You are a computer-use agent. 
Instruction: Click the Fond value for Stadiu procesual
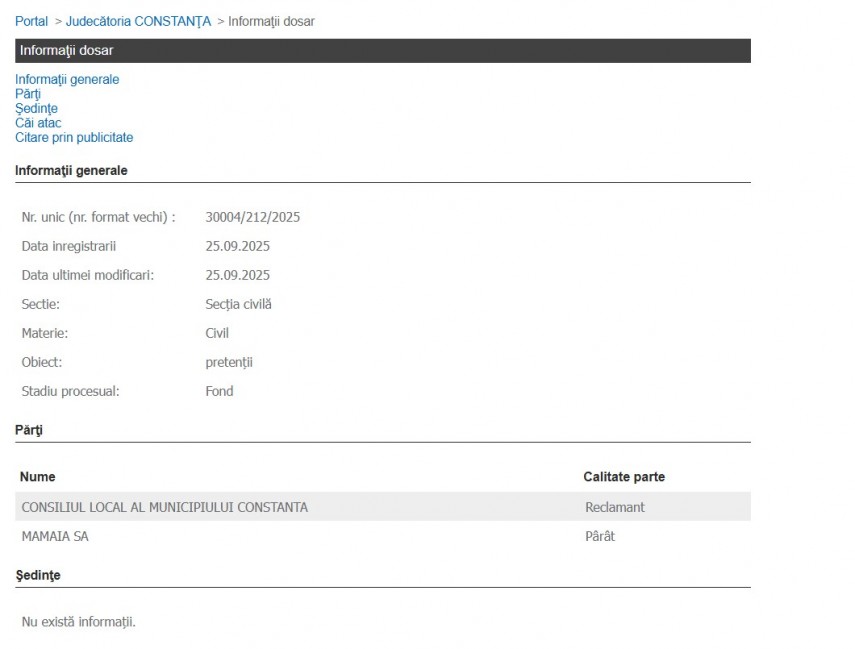coord(219,391)
